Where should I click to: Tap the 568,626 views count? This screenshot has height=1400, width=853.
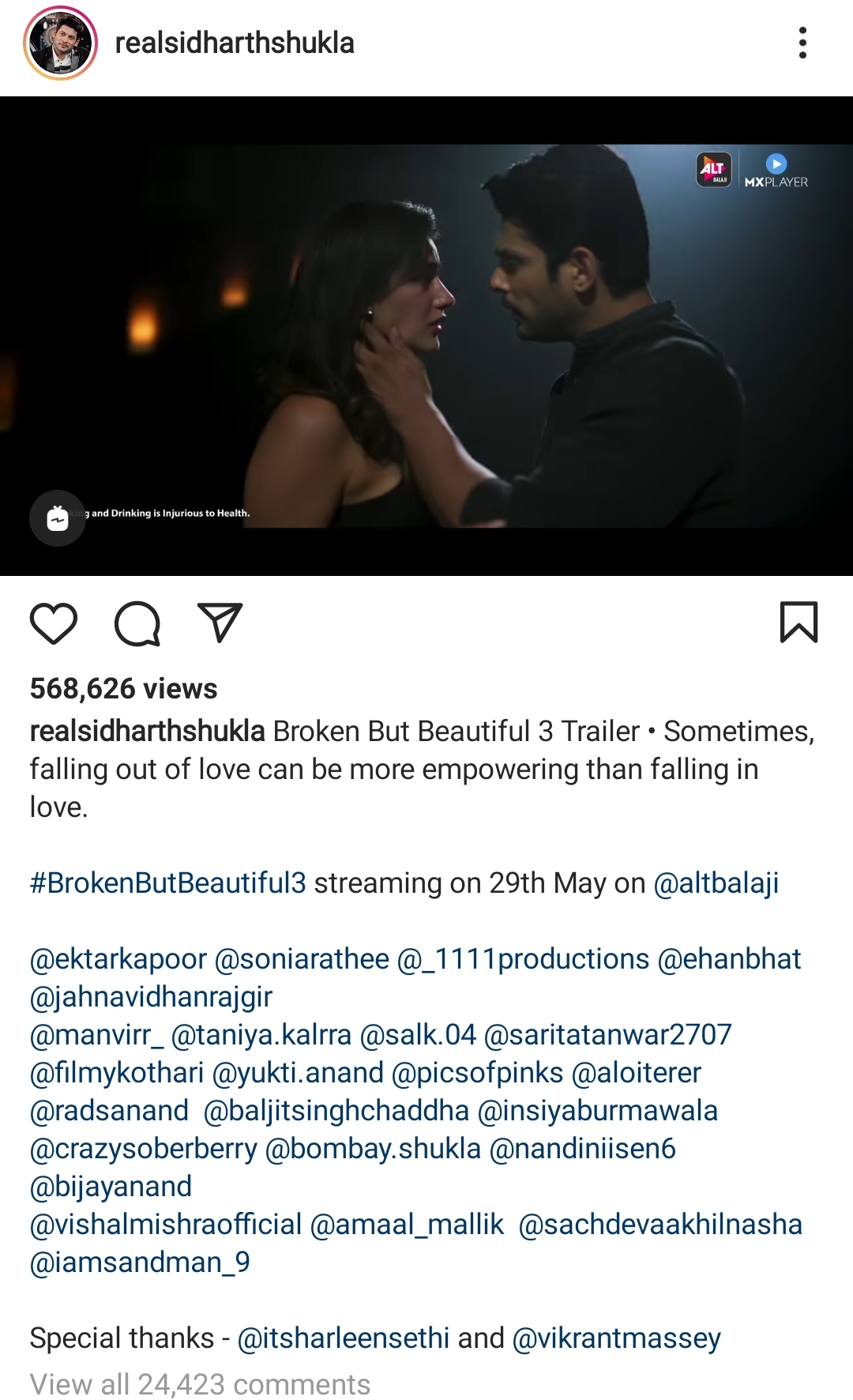123,688
